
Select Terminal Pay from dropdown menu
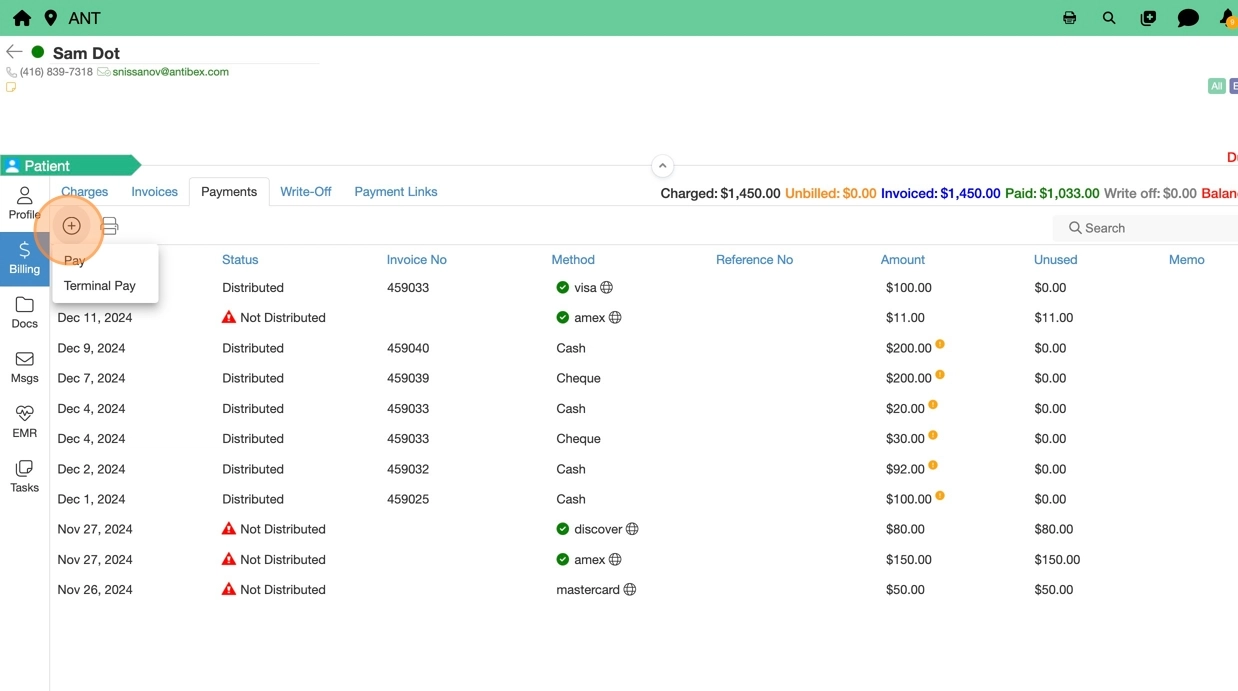click(x=99, y=286)
